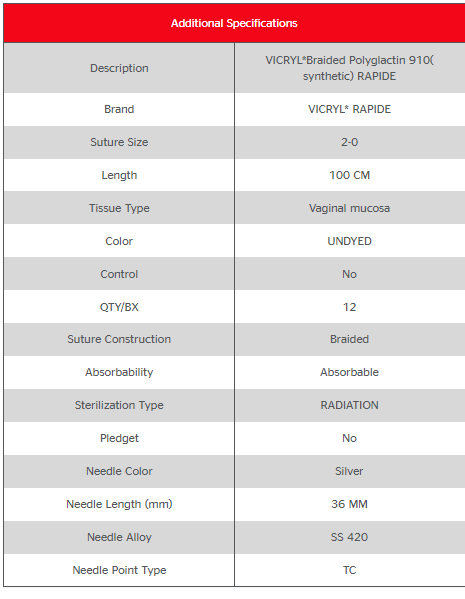Image resolution: width=465 pixels, height=599 pixels.
Task: Select the Description label cell
Action: click(119, 68)
